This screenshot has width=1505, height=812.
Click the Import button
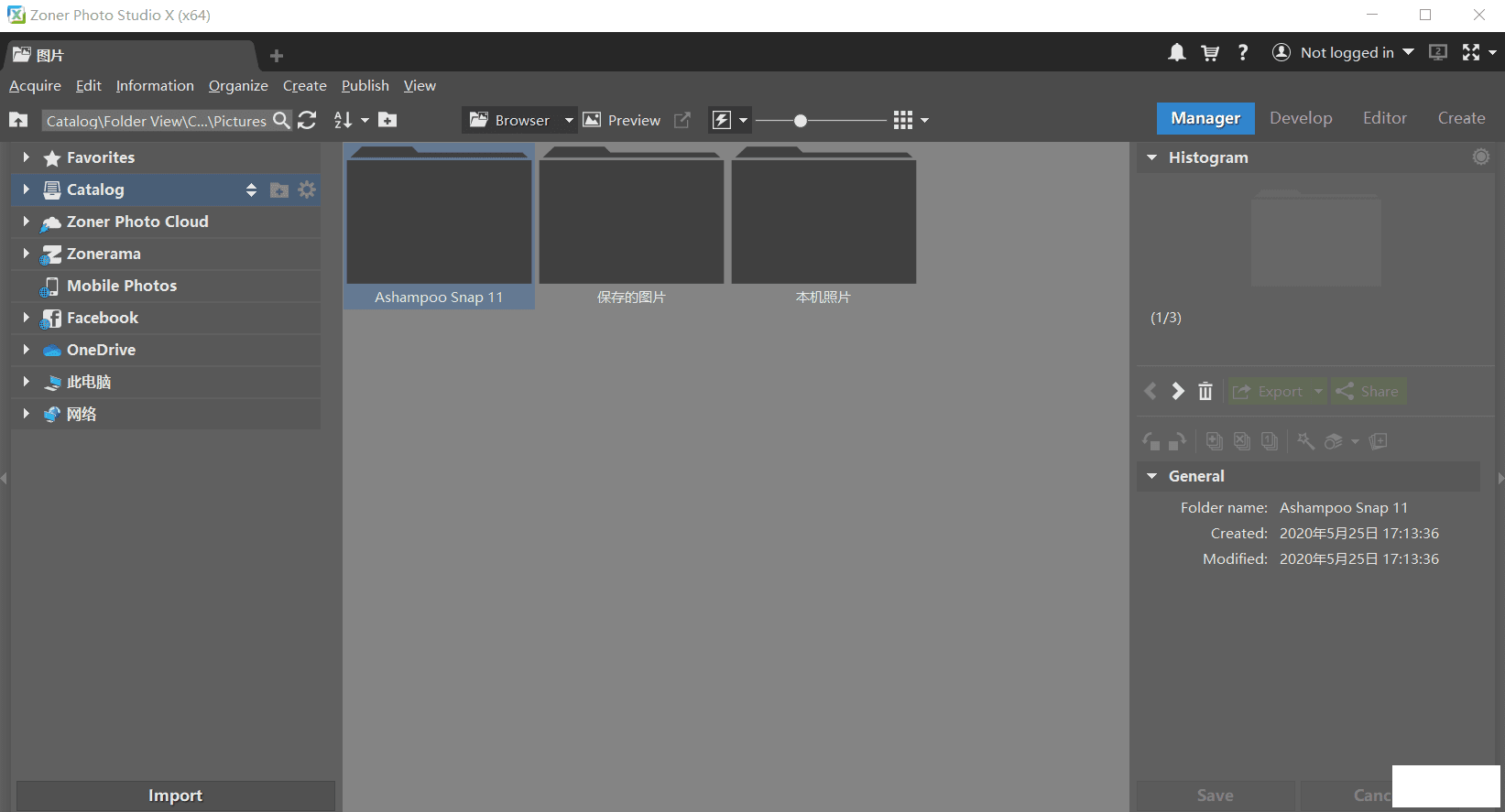(x=175, y=796)
